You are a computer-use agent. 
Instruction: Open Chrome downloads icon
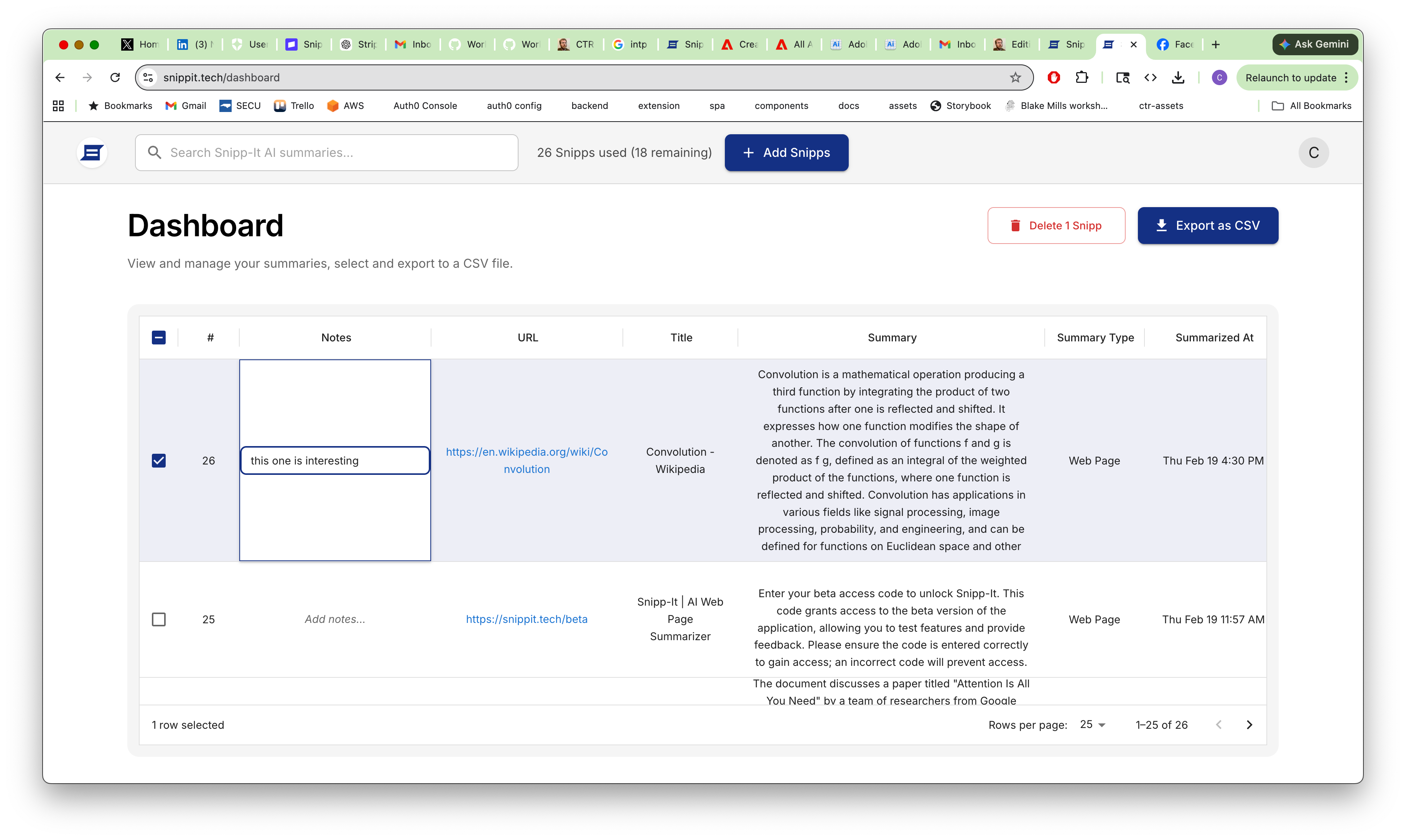(x=1178, y=77)
